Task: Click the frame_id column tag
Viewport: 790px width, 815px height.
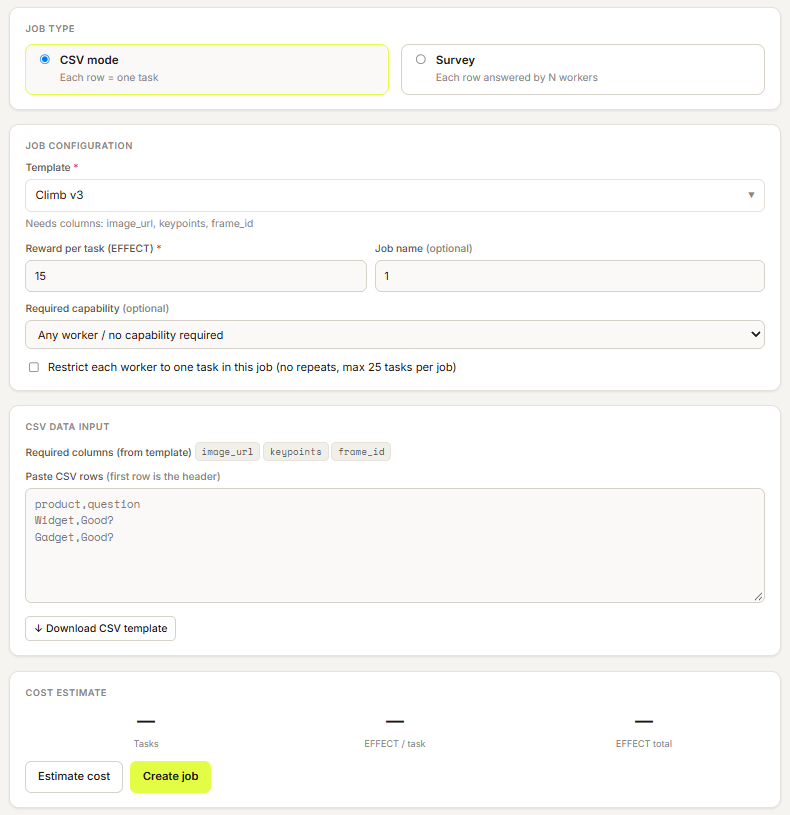Action: (x=361, y=452)
